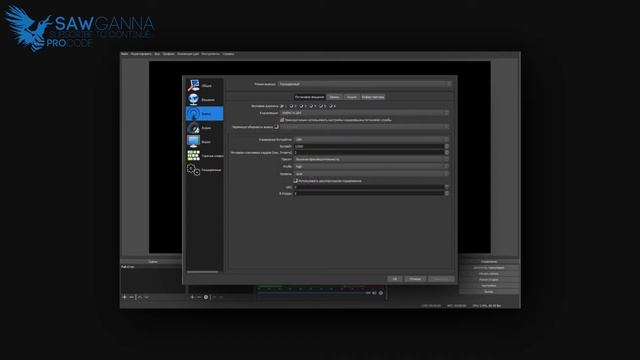Click the B-frames spinner arrows
This screenshot has width=640, height=360.
click(x=447, y=193)
